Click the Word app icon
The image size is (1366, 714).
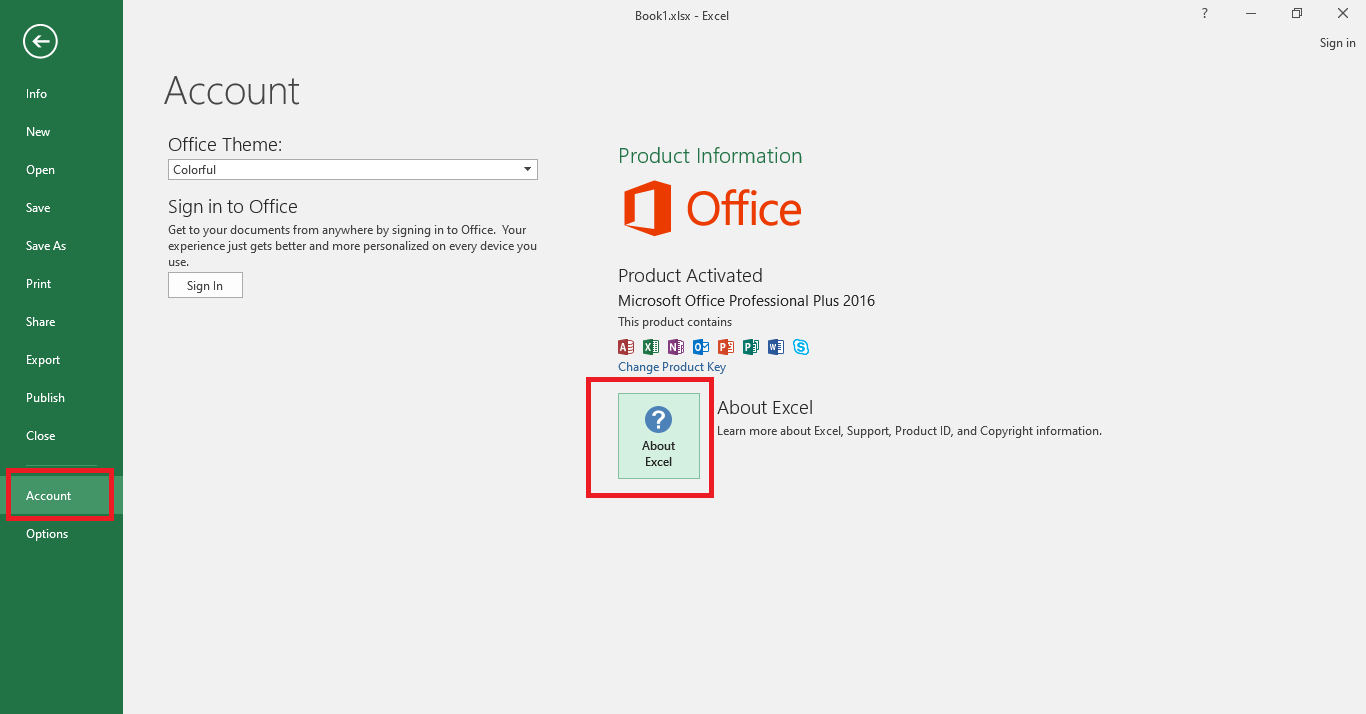point(776,347)
